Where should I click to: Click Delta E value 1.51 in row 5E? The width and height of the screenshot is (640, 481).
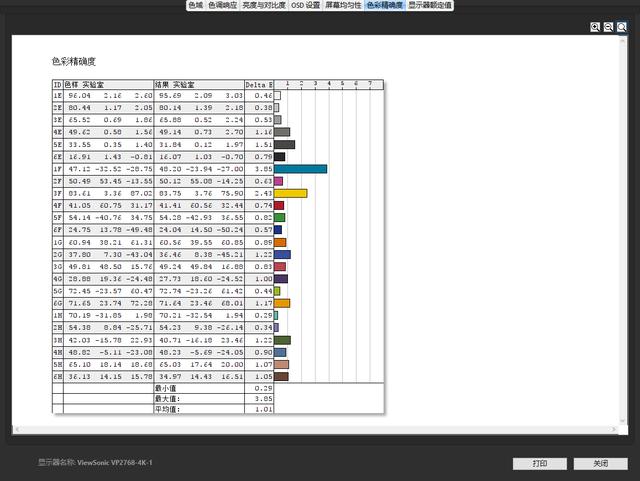pyautogui.click(x=263, y=145)
